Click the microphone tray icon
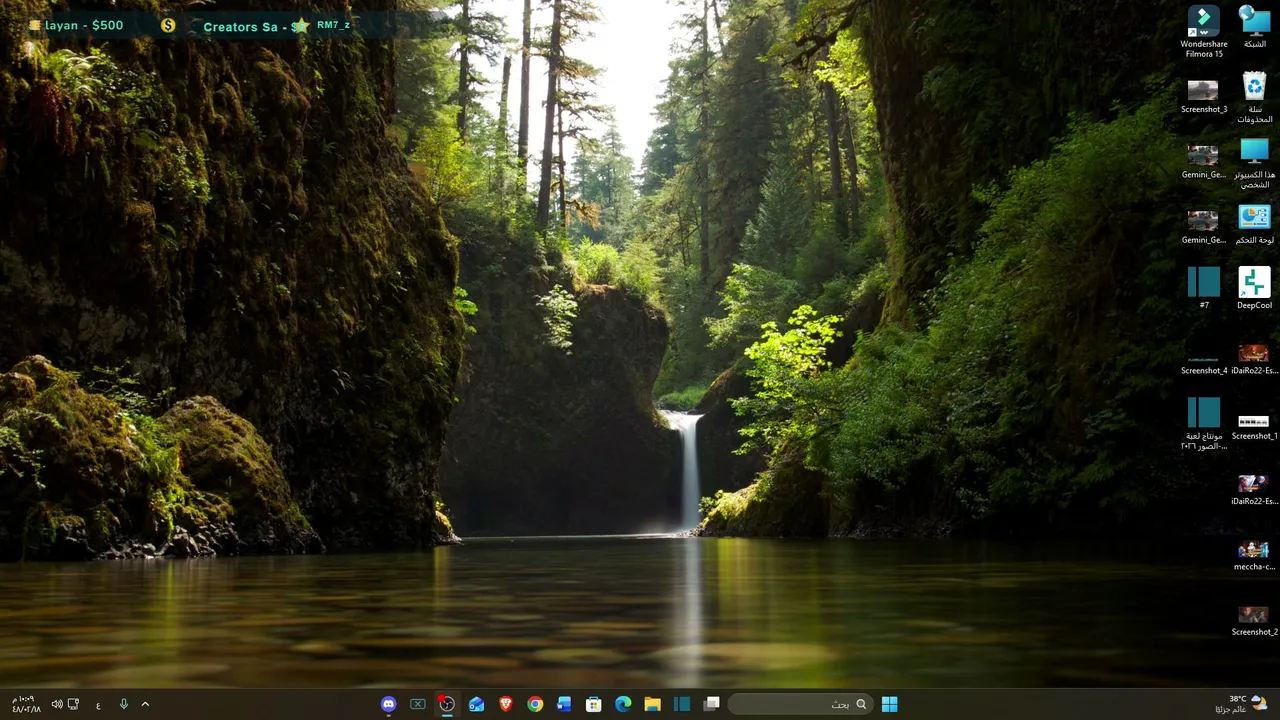The width and height of the screenshot is (1280, 720). pos(124,704)
